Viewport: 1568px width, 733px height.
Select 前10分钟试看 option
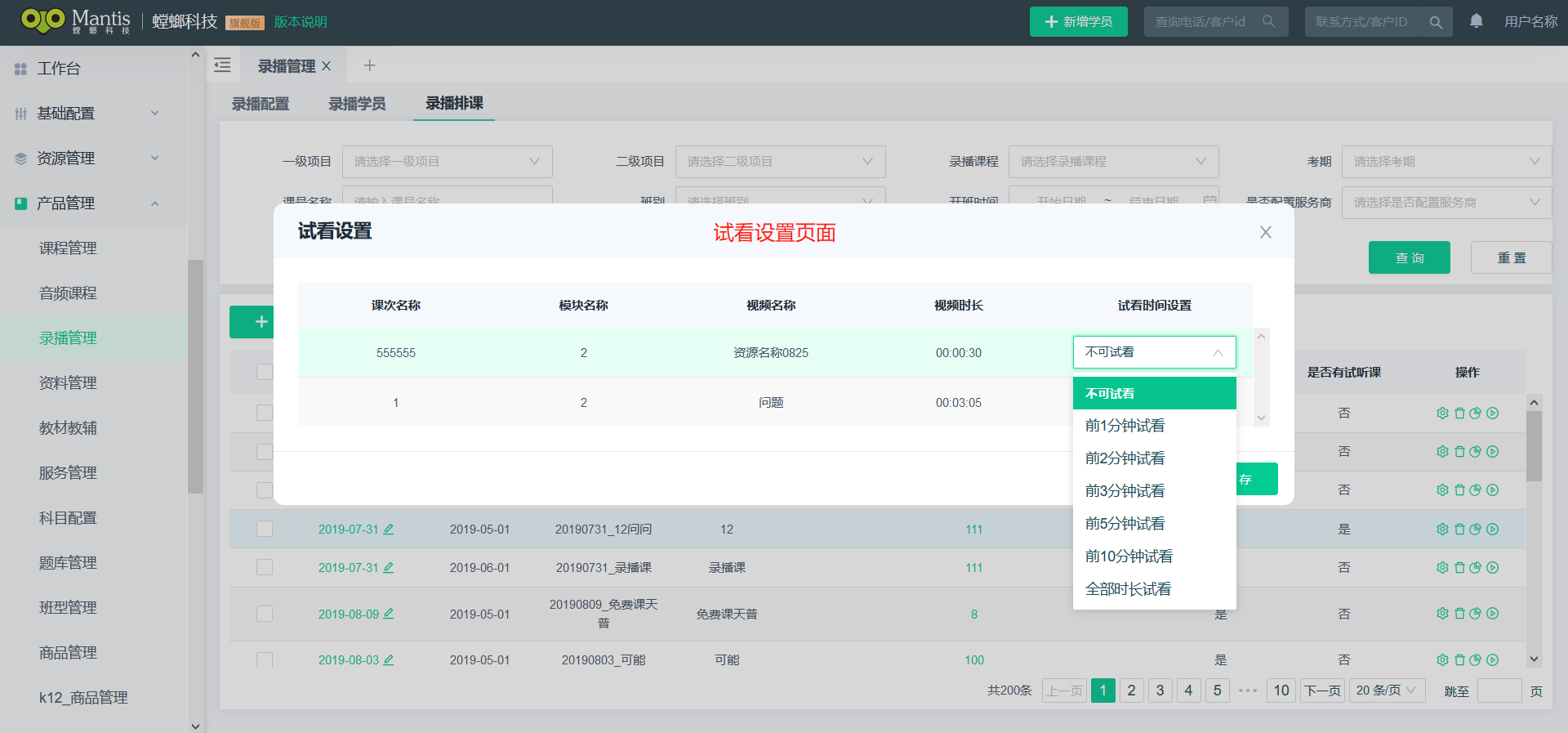click(1154, 556)
